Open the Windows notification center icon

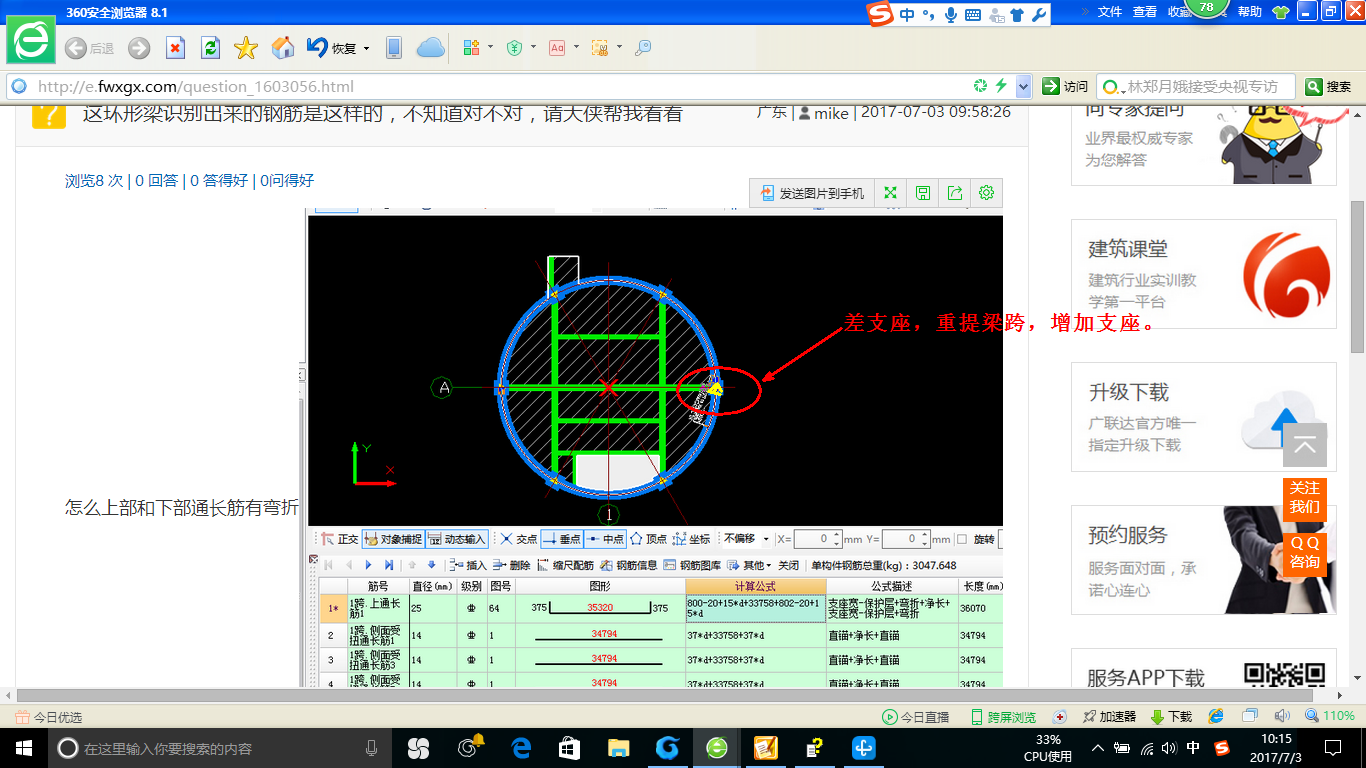click(x=1333, y=748)
